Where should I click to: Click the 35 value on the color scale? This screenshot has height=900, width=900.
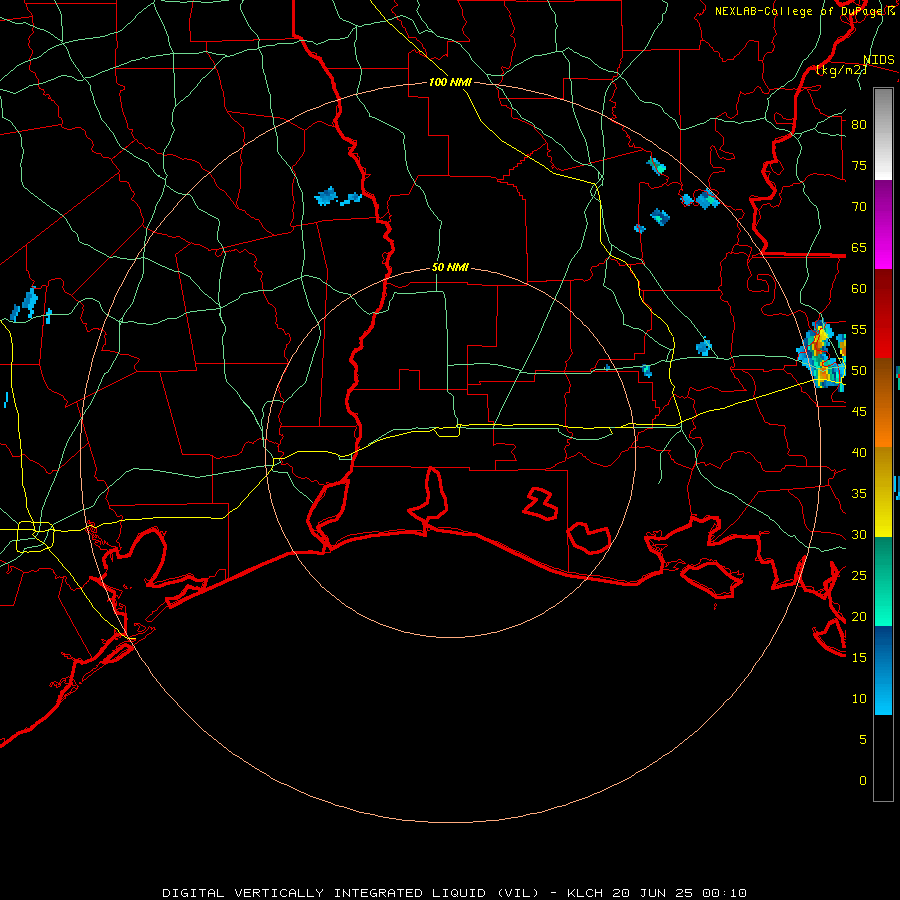coord(859,494)
